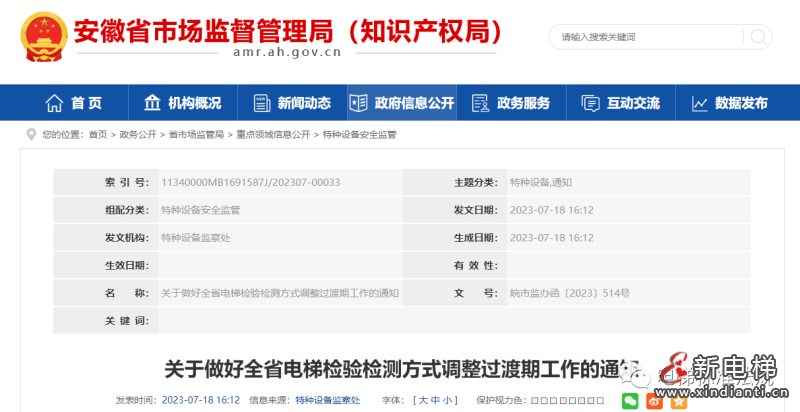Click the 发文日期 value 2023-07-18 16:12
800x412 pixels.
click(552, 210)
